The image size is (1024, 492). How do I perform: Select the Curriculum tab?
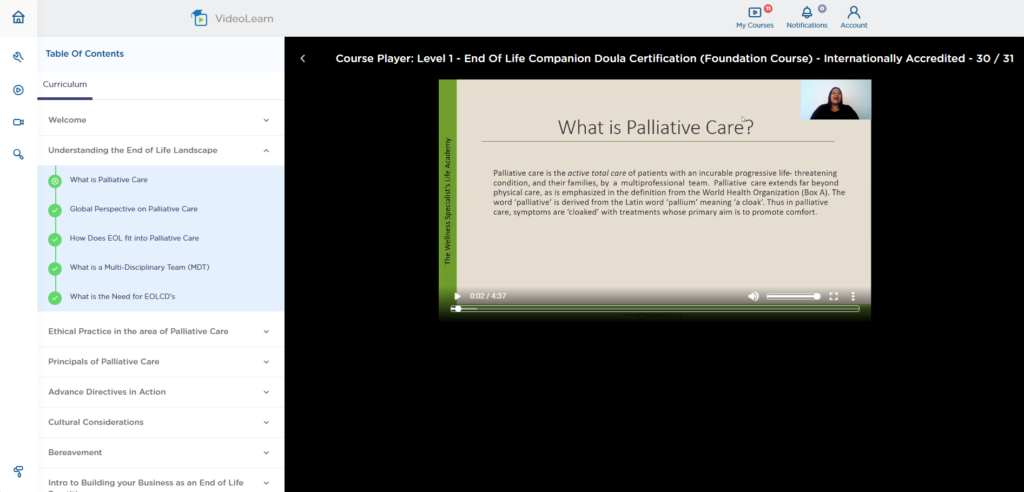tap(65, 84)
